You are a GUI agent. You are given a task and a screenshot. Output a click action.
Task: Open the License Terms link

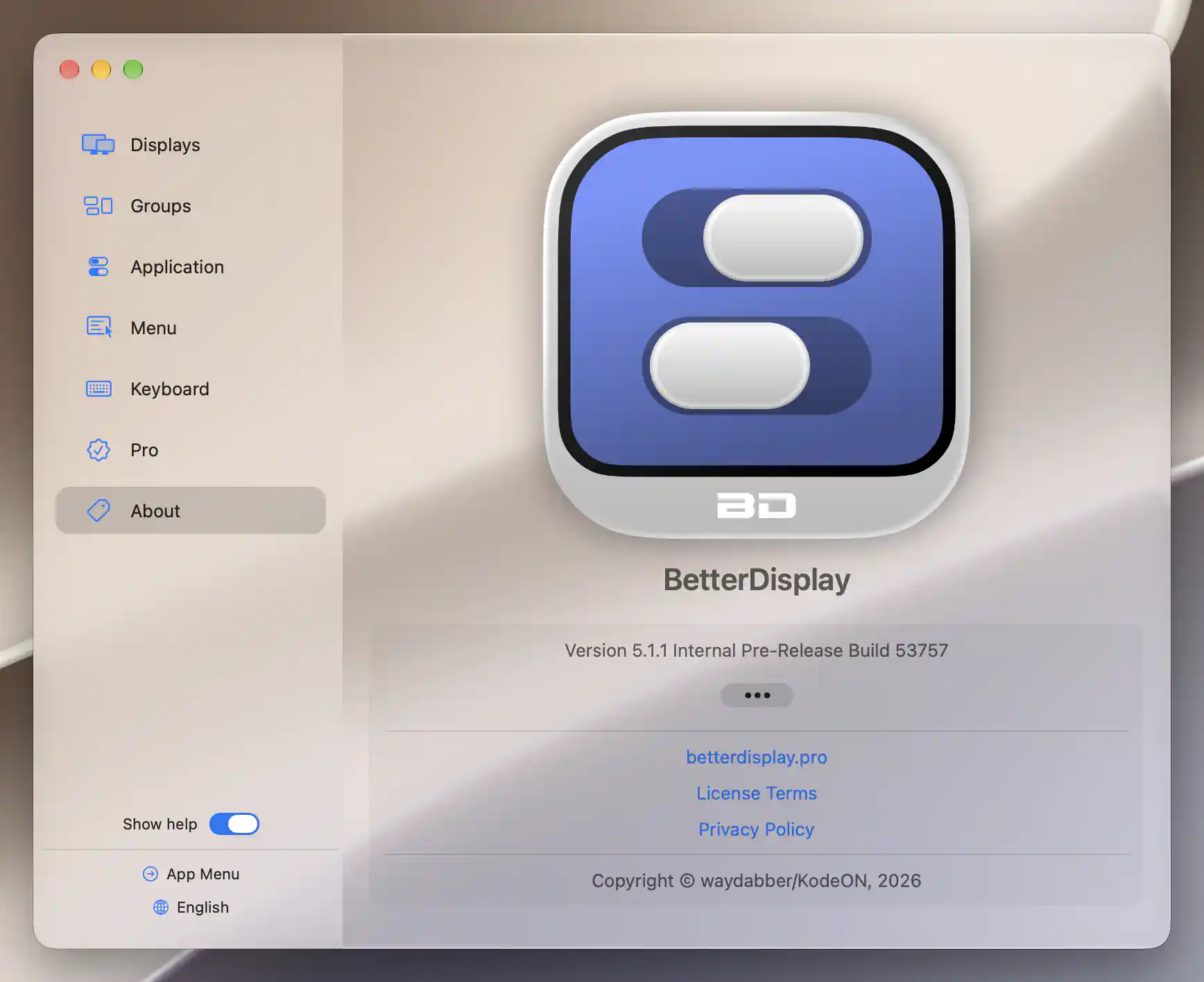point(757,793)
